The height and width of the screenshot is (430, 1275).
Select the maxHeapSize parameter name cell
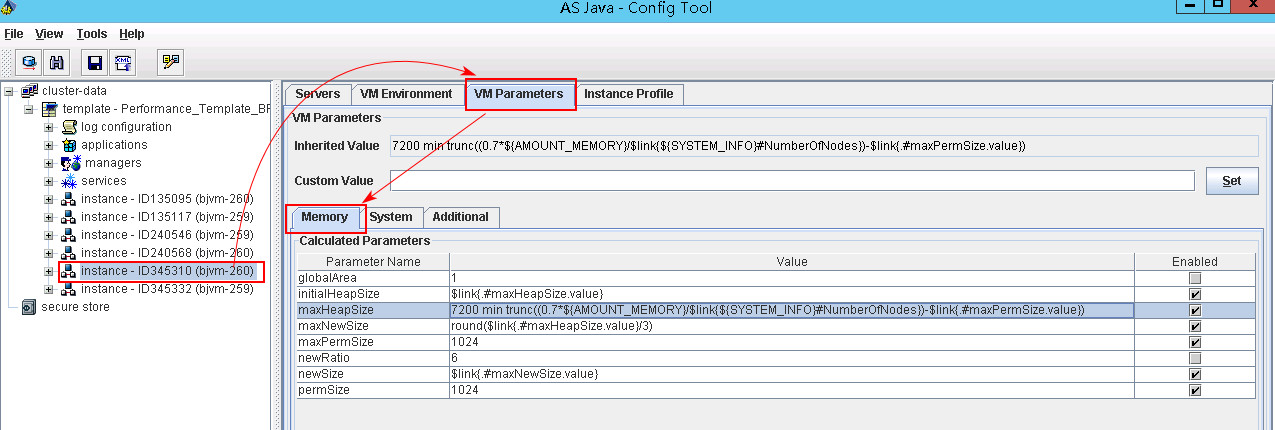(373, 310)
